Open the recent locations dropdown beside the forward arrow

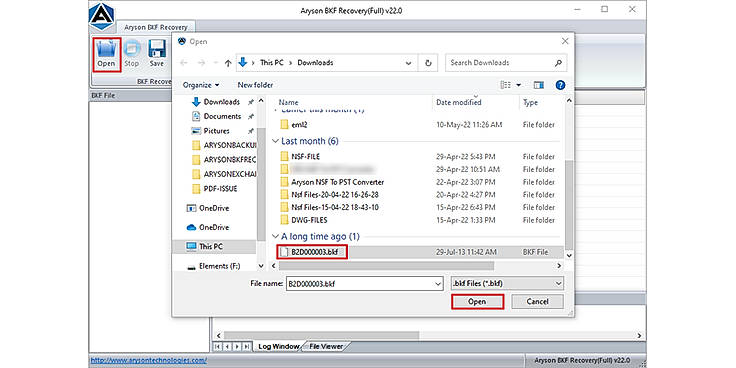click(x=215, y=63)
